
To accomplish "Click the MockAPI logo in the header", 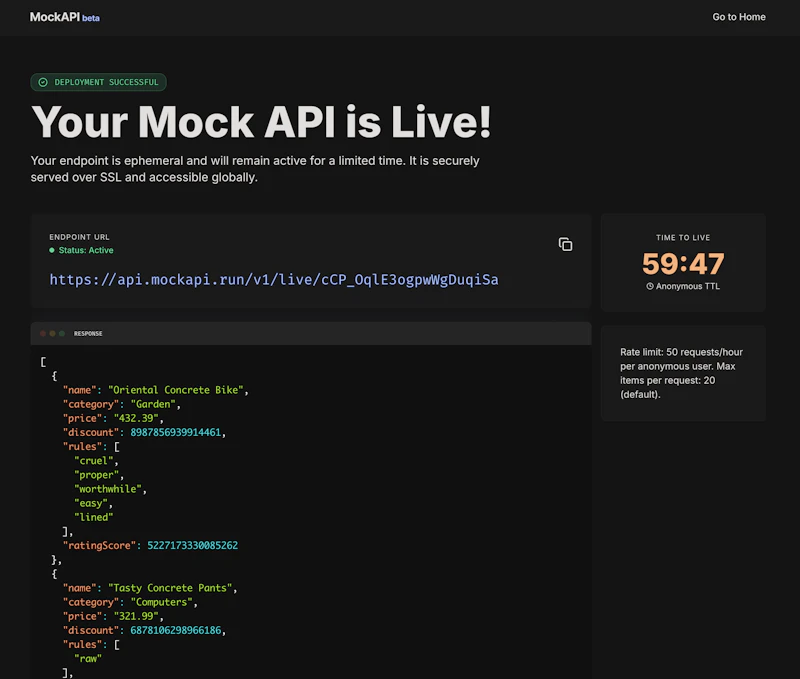I will 55,17.
